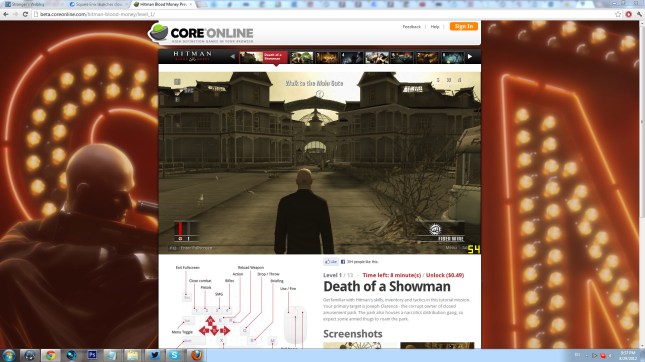Open the Windows Start menu
This screenshot has width=645, height=362.
(9, 355)
